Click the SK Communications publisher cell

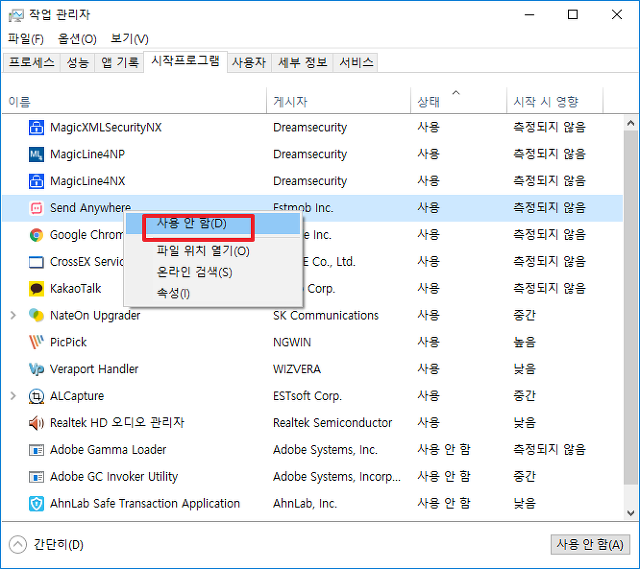pos(326,316)
